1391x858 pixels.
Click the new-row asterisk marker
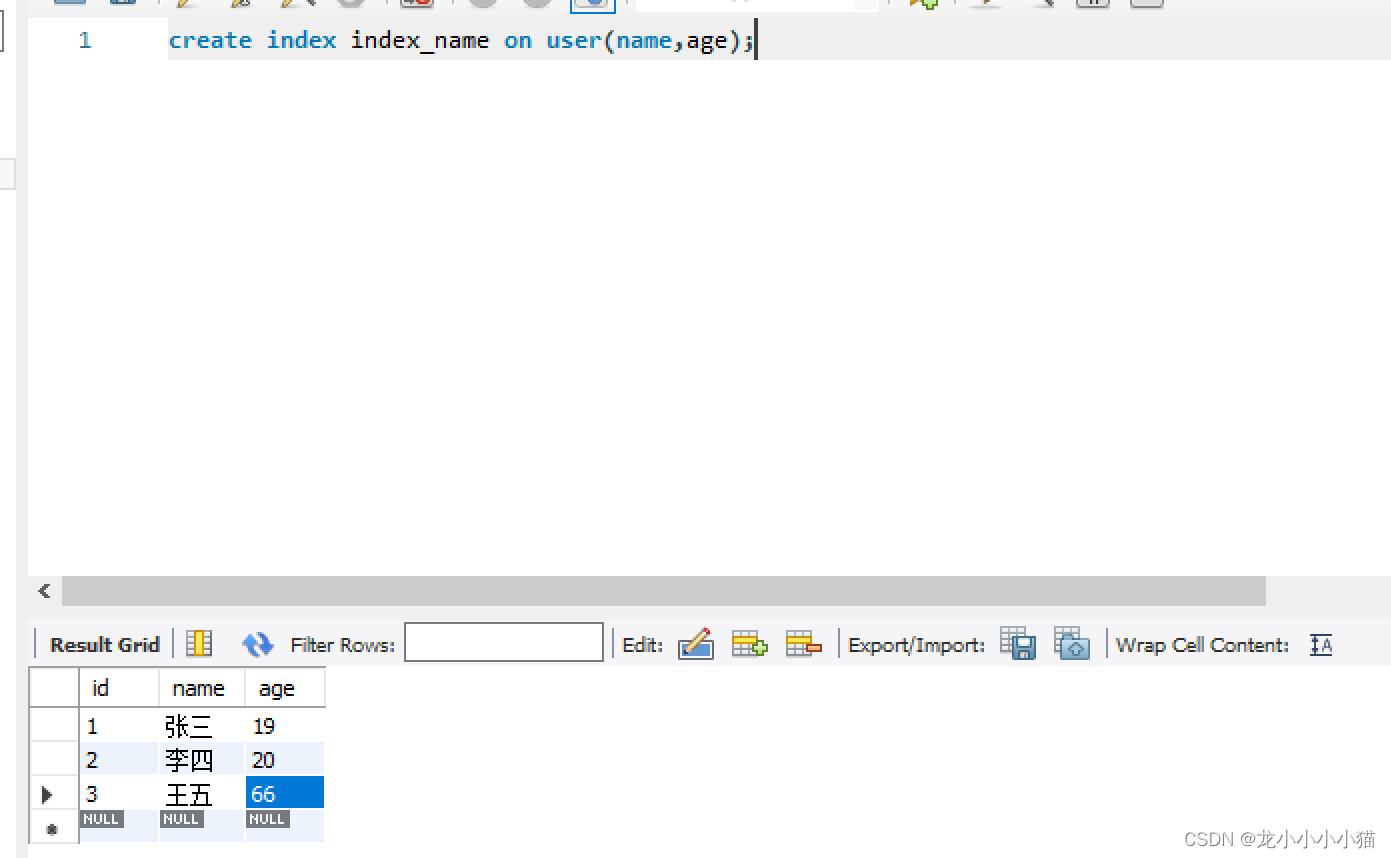pyautogui.click(x=53, y=829)
